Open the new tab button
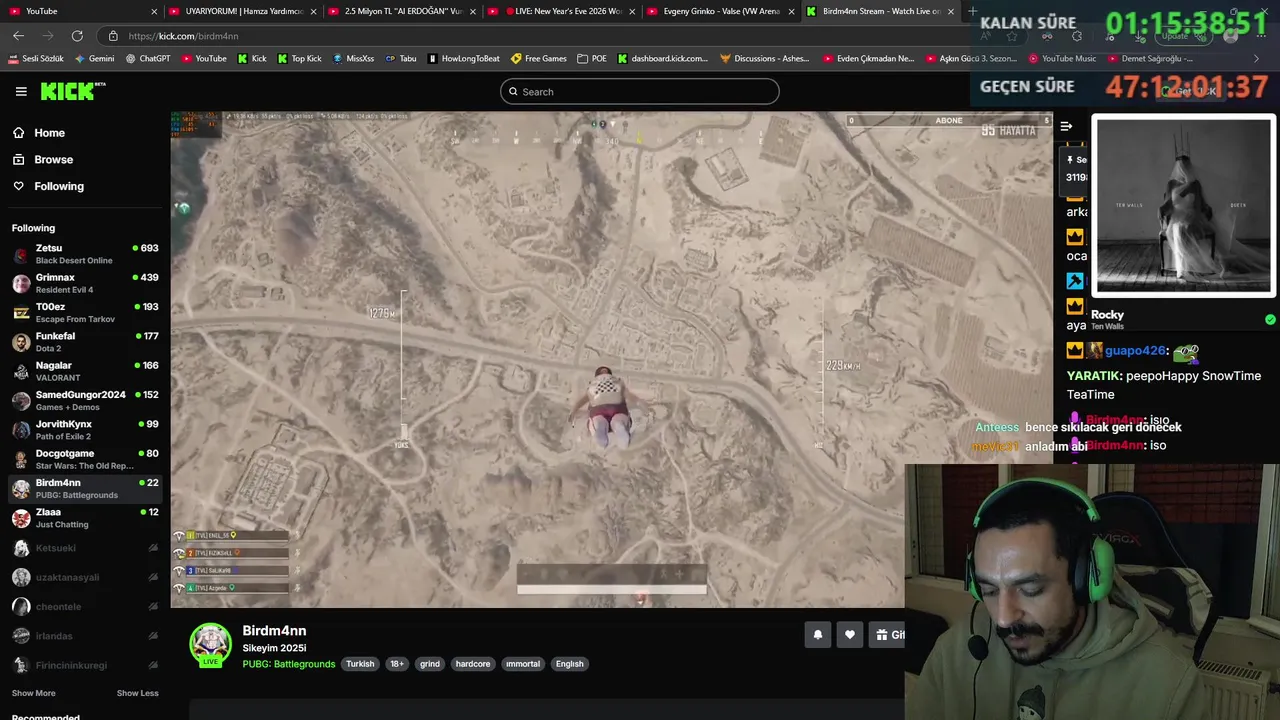Screen dimensions: 1280x720 (x=972, y=11)
